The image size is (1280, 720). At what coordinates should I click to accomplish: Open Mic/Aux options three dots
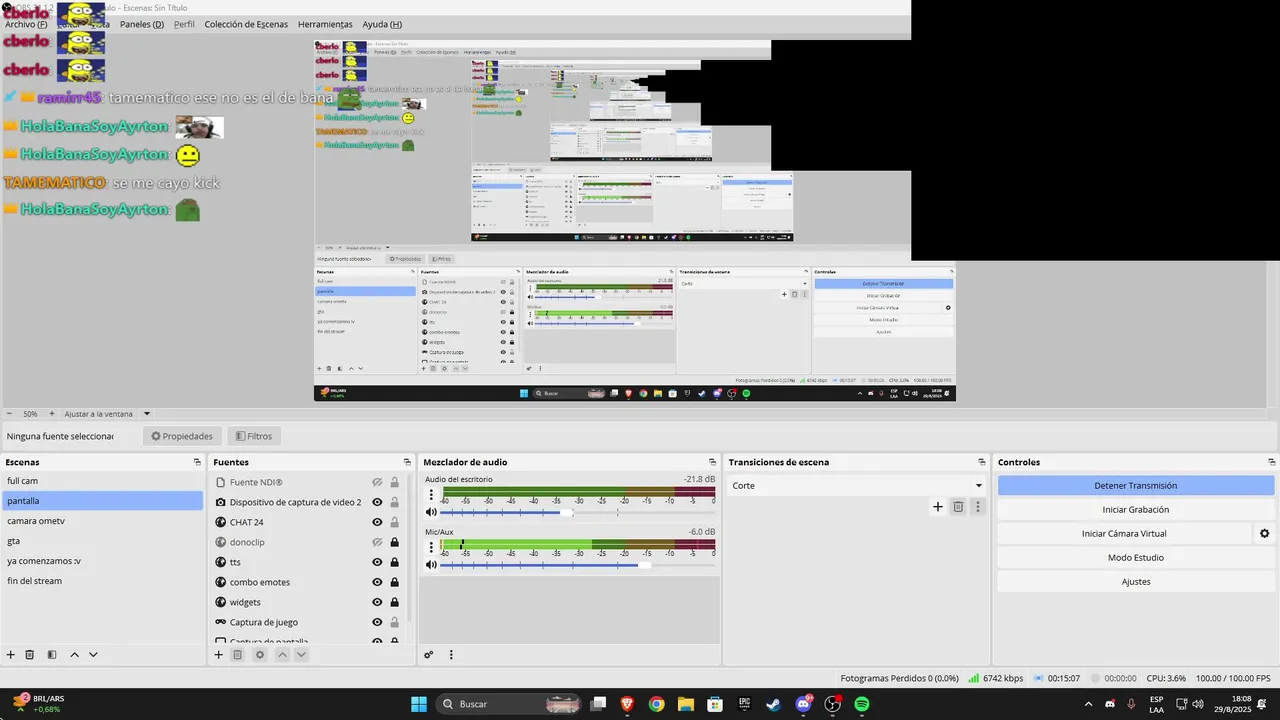coord(431,547)
